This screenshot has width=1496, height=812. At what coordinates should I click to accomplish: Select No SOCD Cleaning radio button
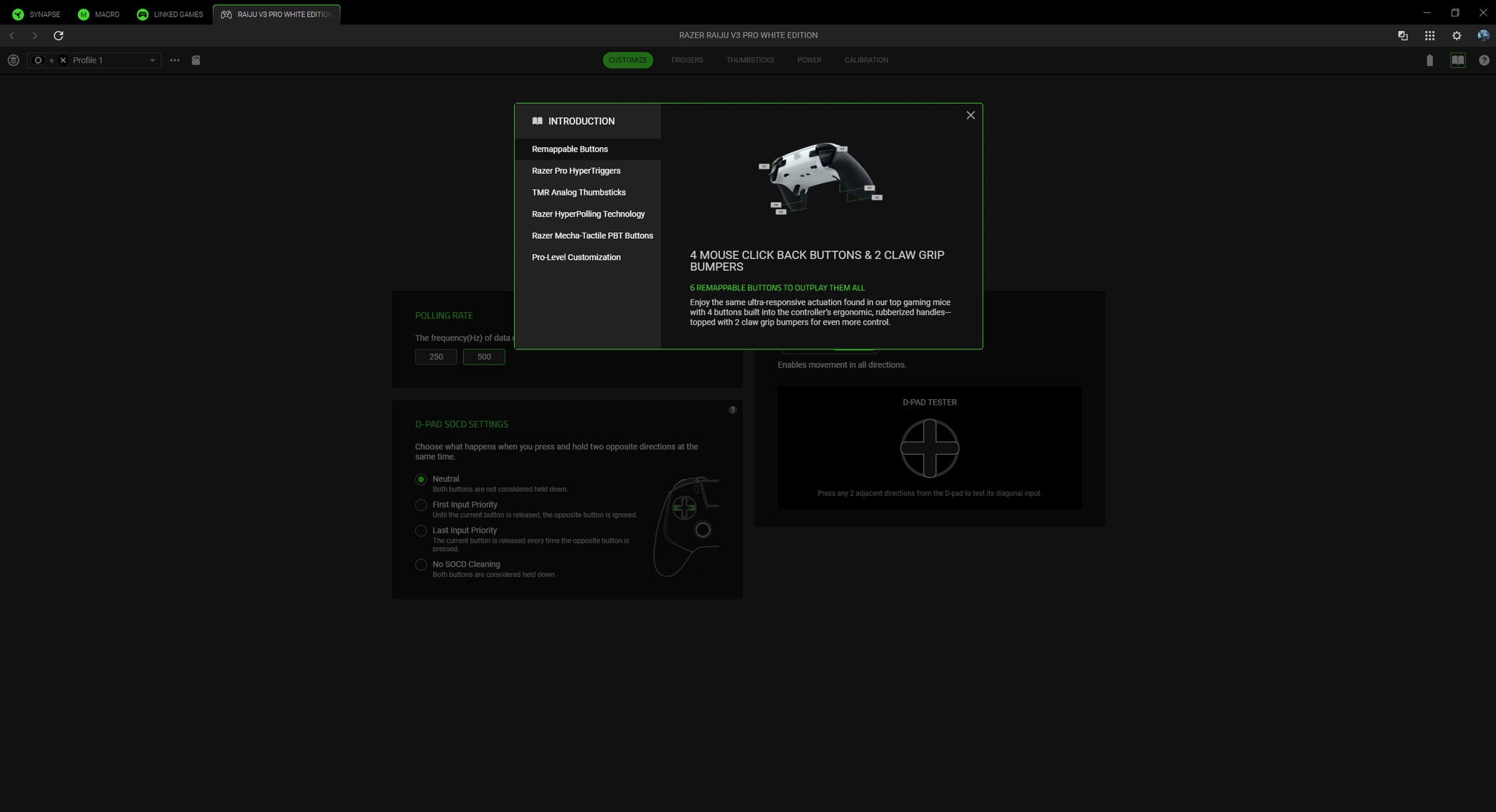click(421, 564)
